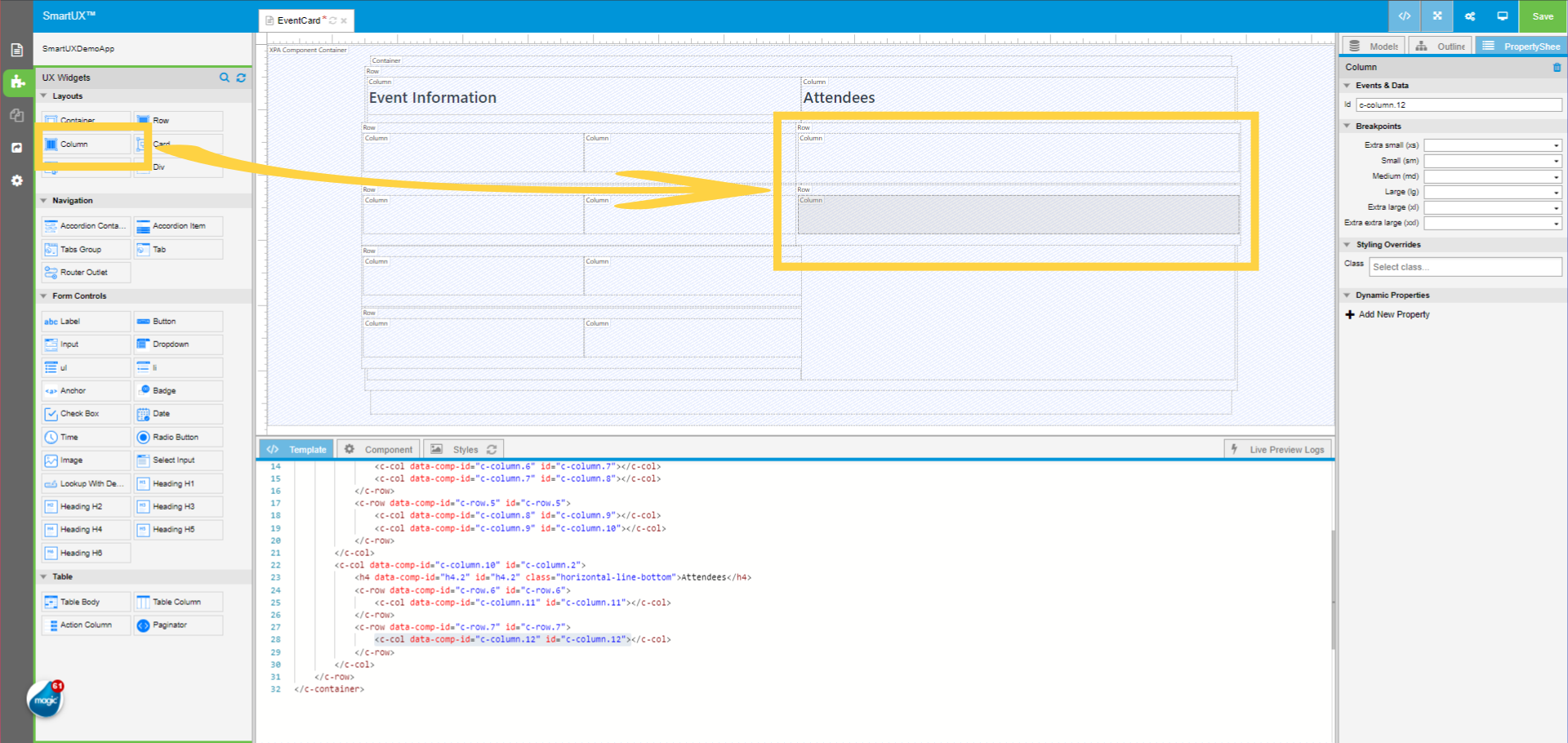
Task: Refresh the widget list via refresh icon
Action: point(241,78)
